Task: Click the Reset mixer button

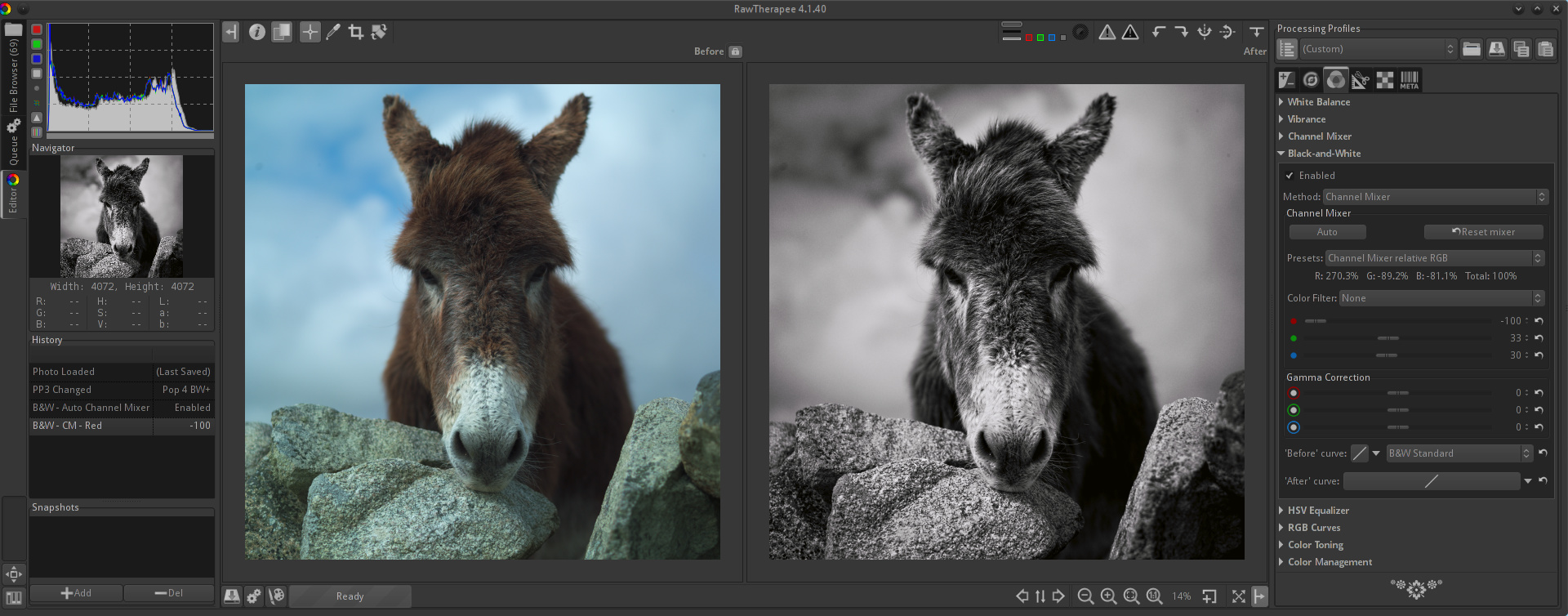Action: pyautogui.click(x=1483, y=232)
